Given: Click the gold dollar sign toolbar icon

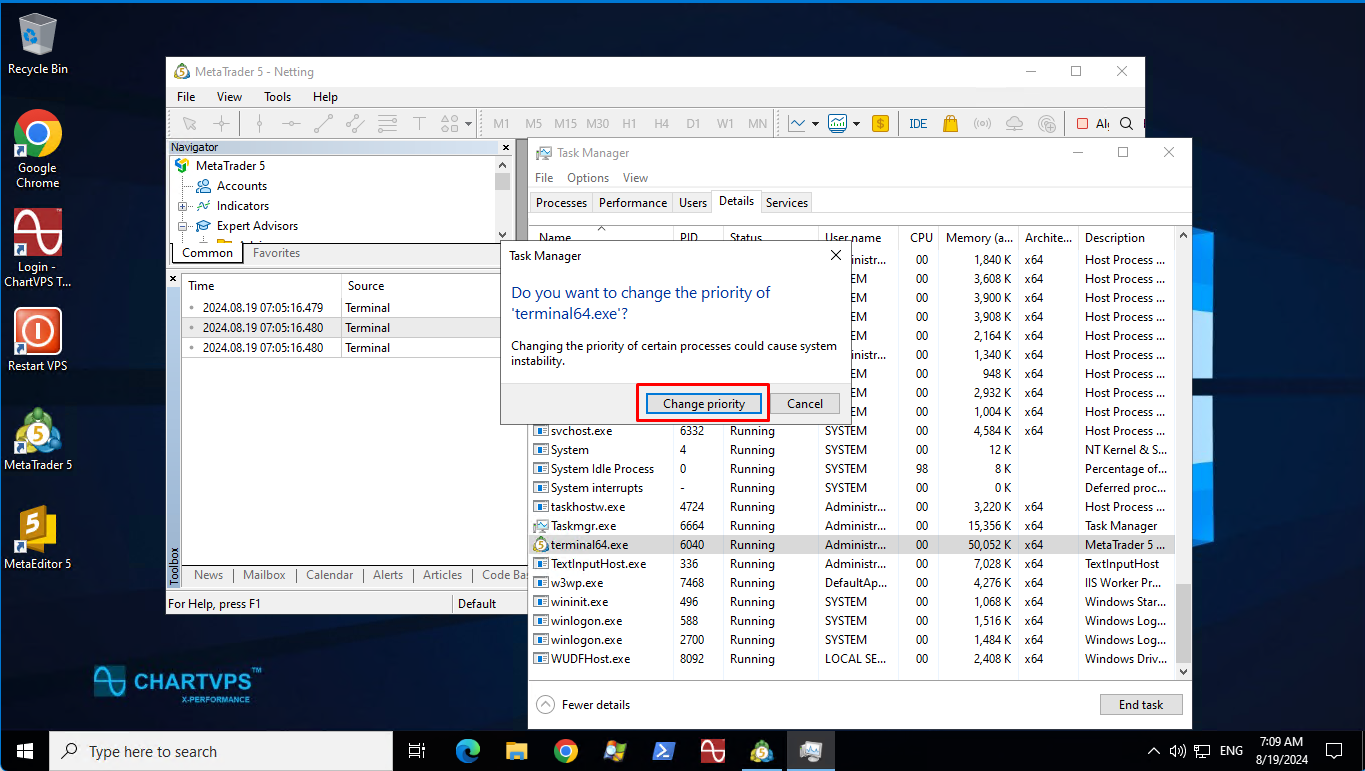Looking at the screenshot, I should [x=880, y=124].
